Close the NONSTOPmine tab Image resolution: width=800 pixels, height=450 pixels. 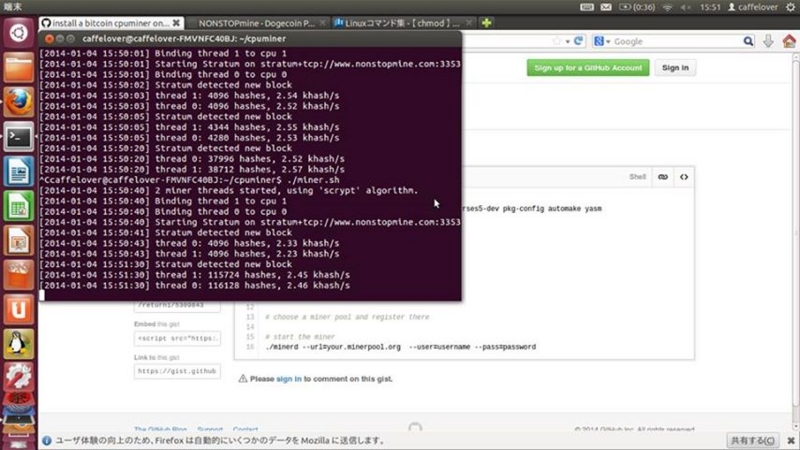322,23
